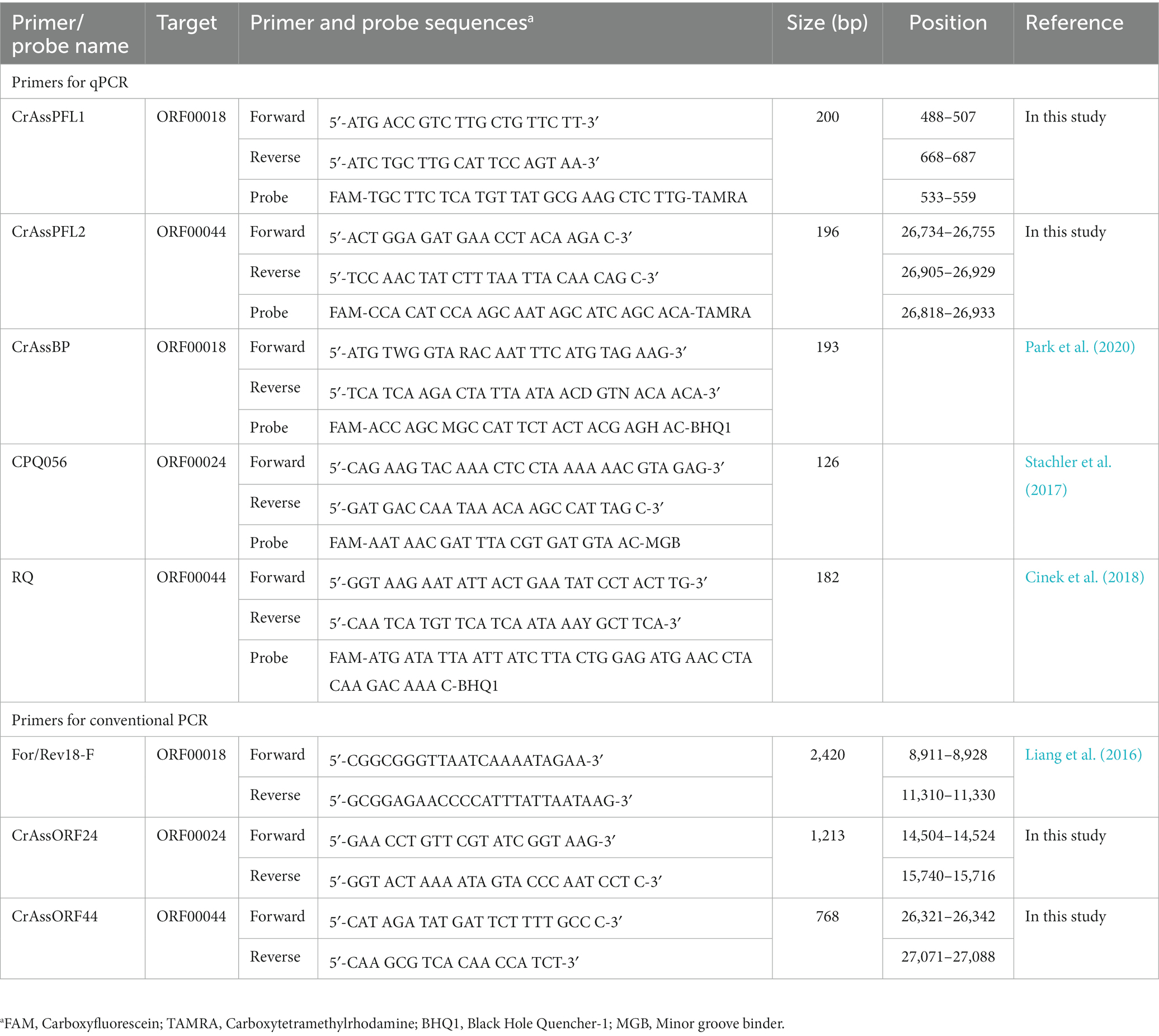1159x1036 pixels.
Task: Select sequence 5′-GAT GAC CAA TAA ACA AGC CAT TAG C-3′
Action: (496, 508)
